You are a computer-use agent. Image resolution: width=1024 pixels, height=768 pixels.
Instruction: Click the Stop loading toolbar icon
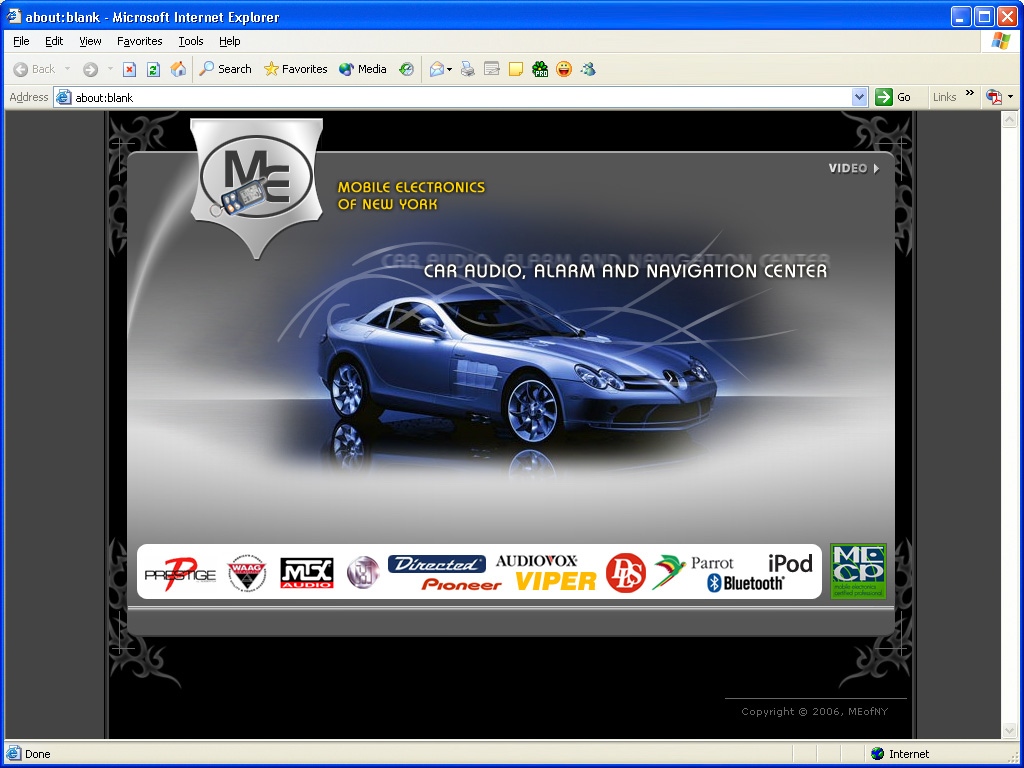click(129, 69)
